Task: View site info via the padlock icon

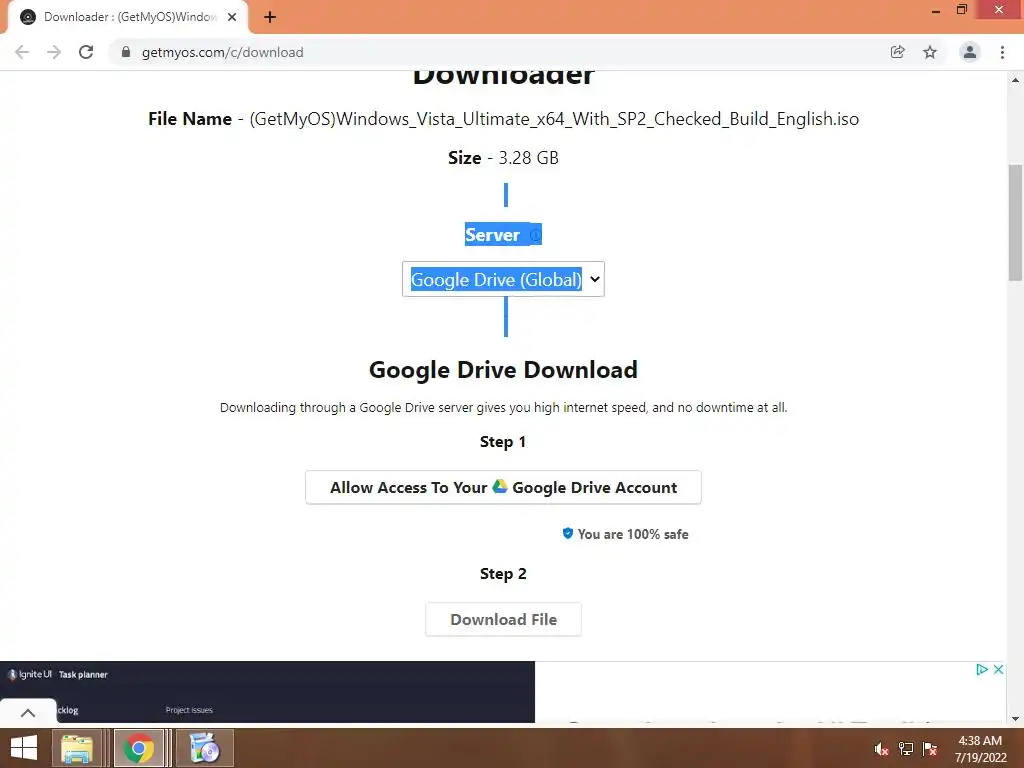Action: (x=126, y=52)
